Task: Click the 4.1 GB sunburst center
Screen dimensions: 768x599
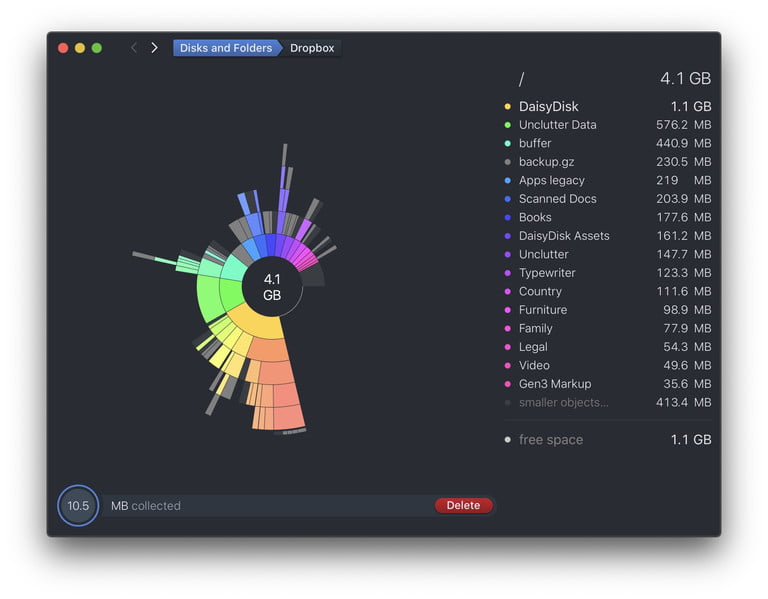Action: pos(272,288)
